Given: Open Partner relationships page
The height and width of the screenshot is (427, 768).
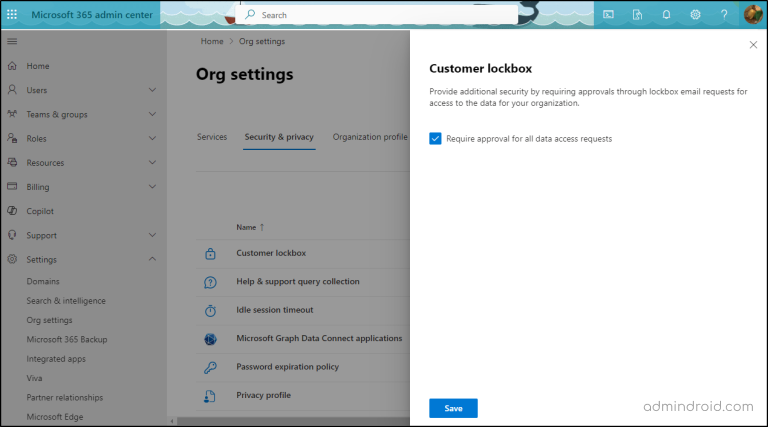Looking at the screenshot, I should point(65,397).
